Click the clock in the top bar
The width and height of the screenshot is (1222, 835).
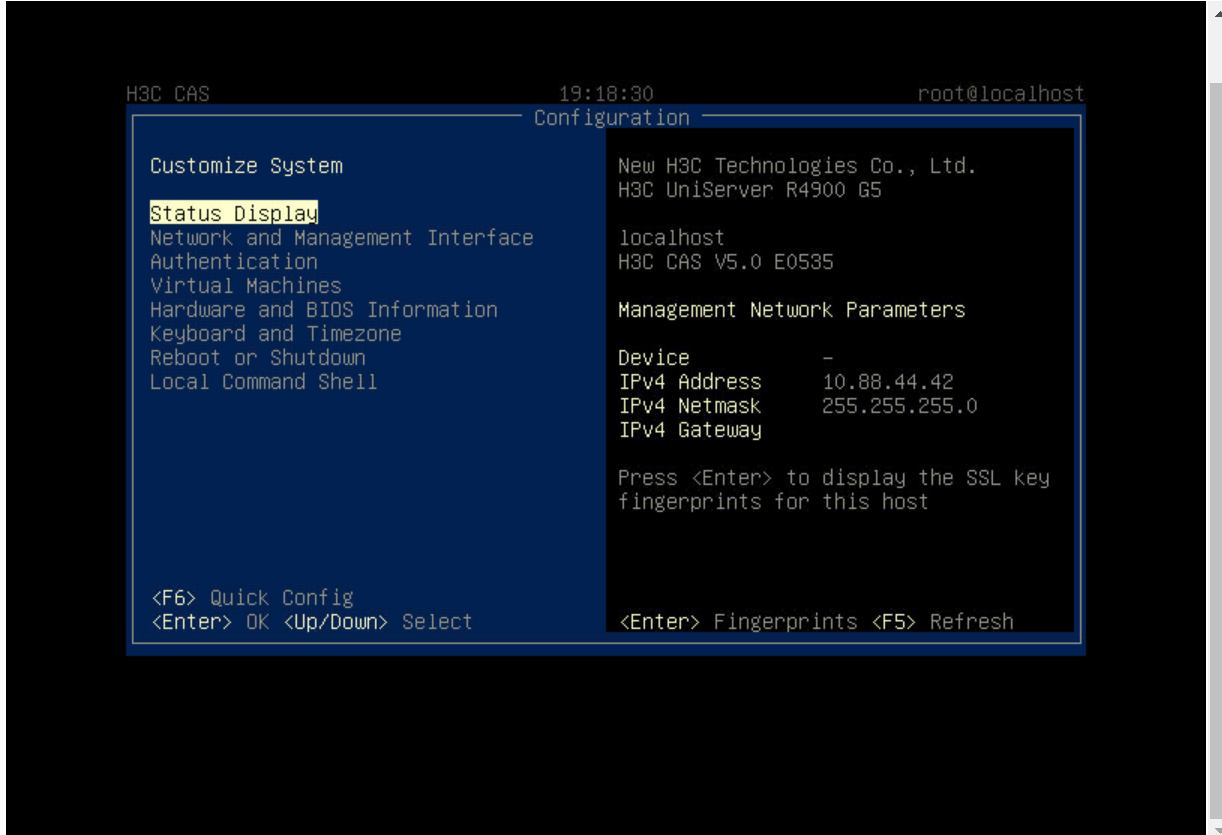point(606,94)
